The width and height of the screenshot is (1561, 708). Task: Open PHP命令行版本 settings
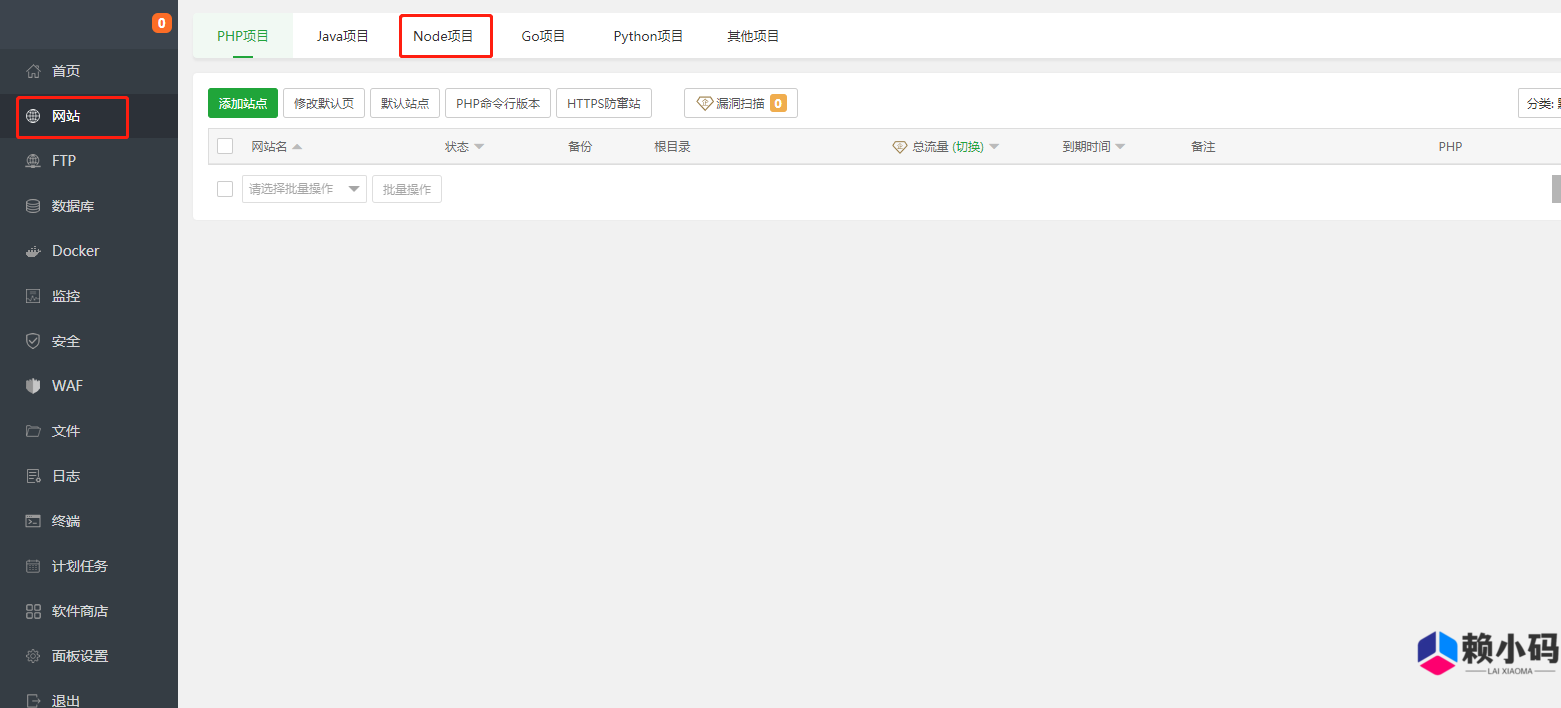point(497,102)
